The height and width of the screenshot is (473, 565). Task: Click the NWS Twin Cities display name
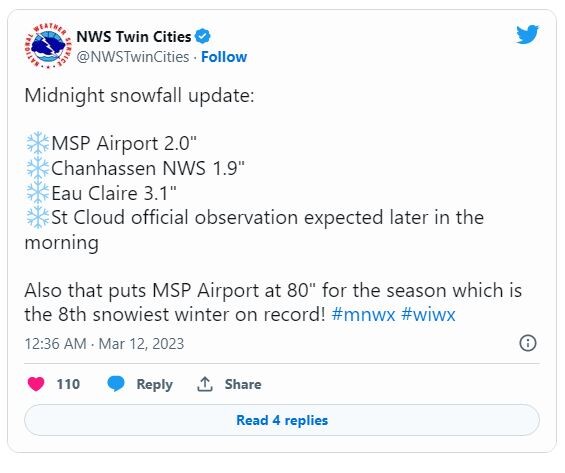point(134,36)
